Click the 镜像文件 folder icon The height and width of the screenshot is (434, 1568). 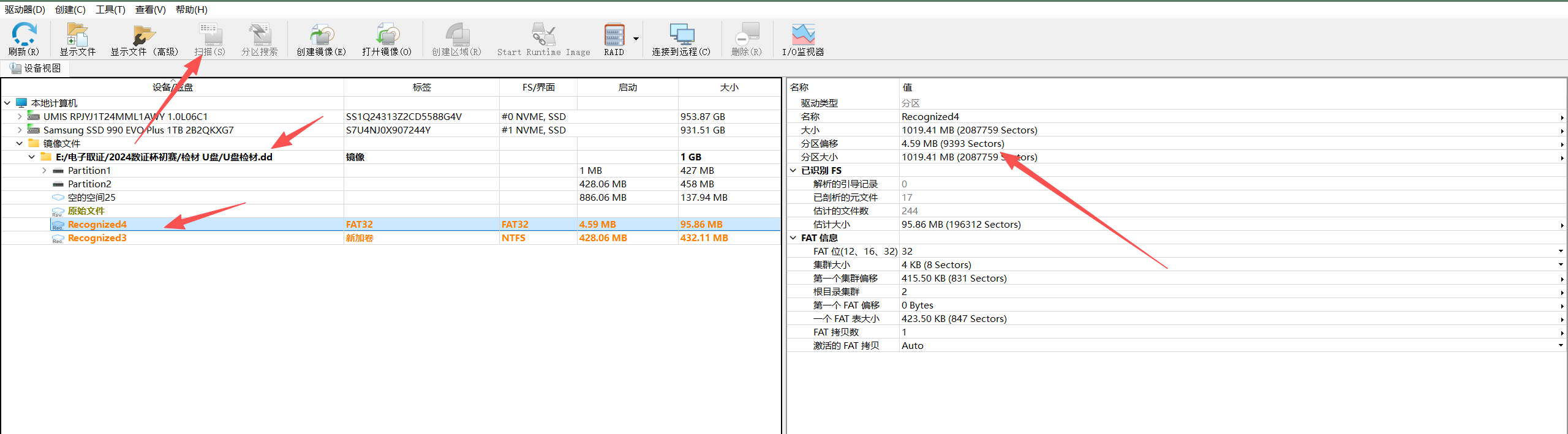pos(34,143)
